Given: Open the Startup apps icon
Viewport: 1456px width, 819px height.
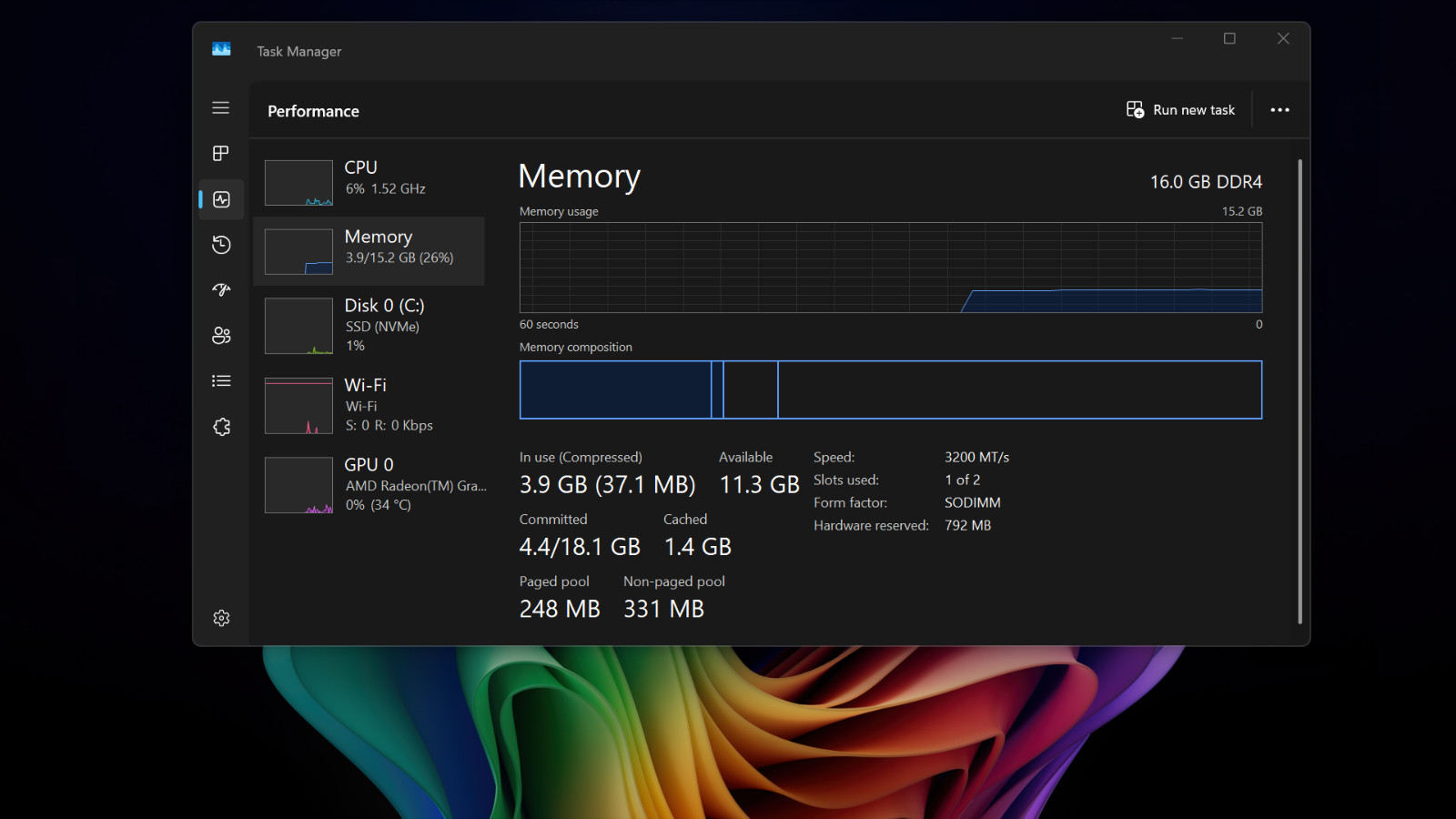Looking at the screenshot, I should (220, 289).
